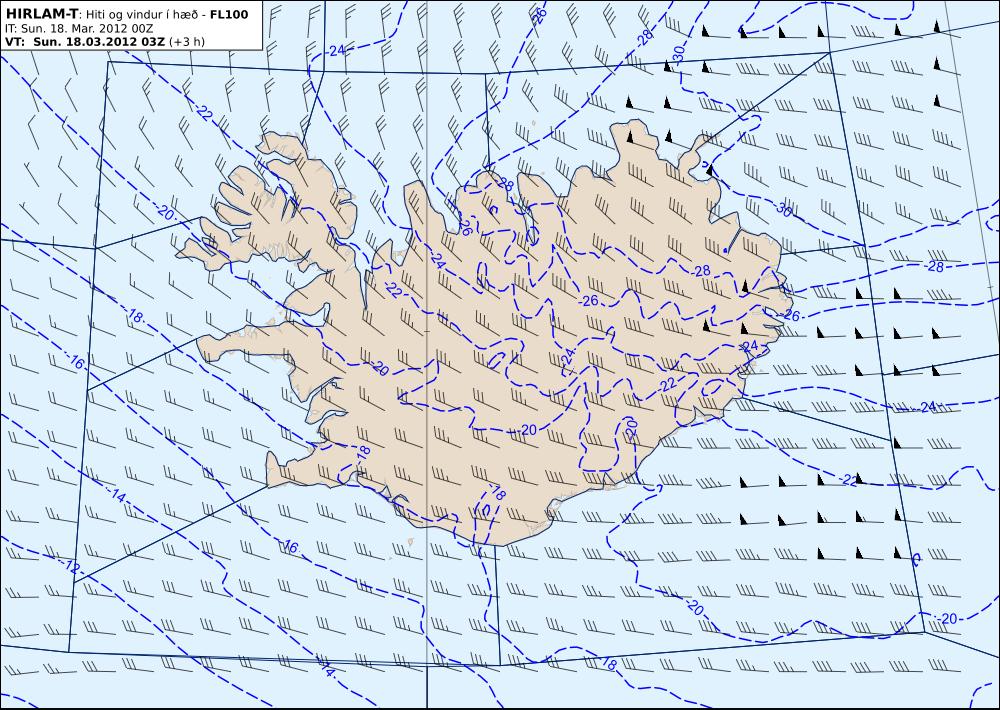Viewport: 1000px width, 710px height.
Task: Click the bold "HIRLAM-T" title text
Action: pos(41,14)
